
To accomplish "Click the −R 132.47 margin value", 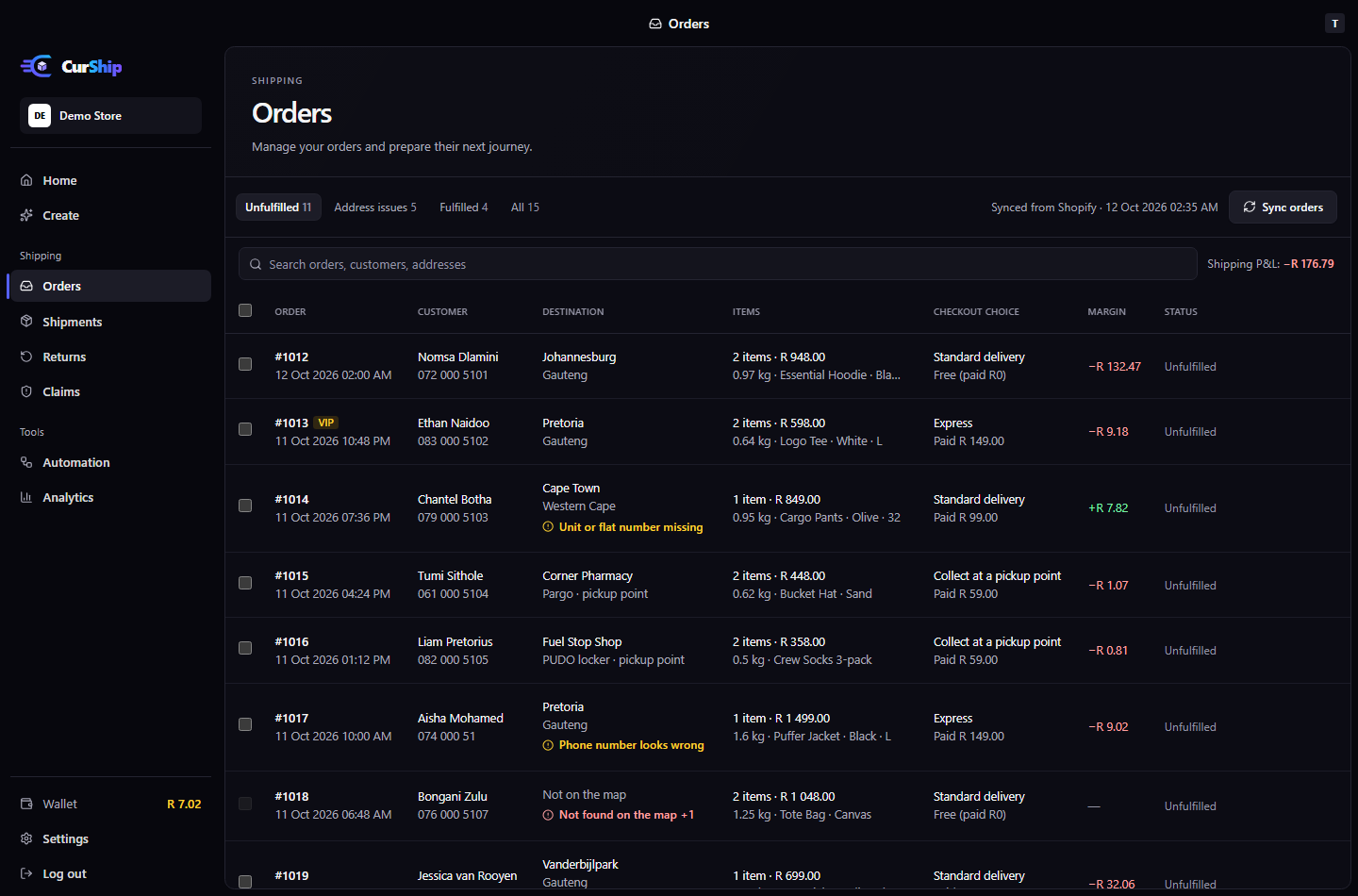I will tap(1115, 366).
